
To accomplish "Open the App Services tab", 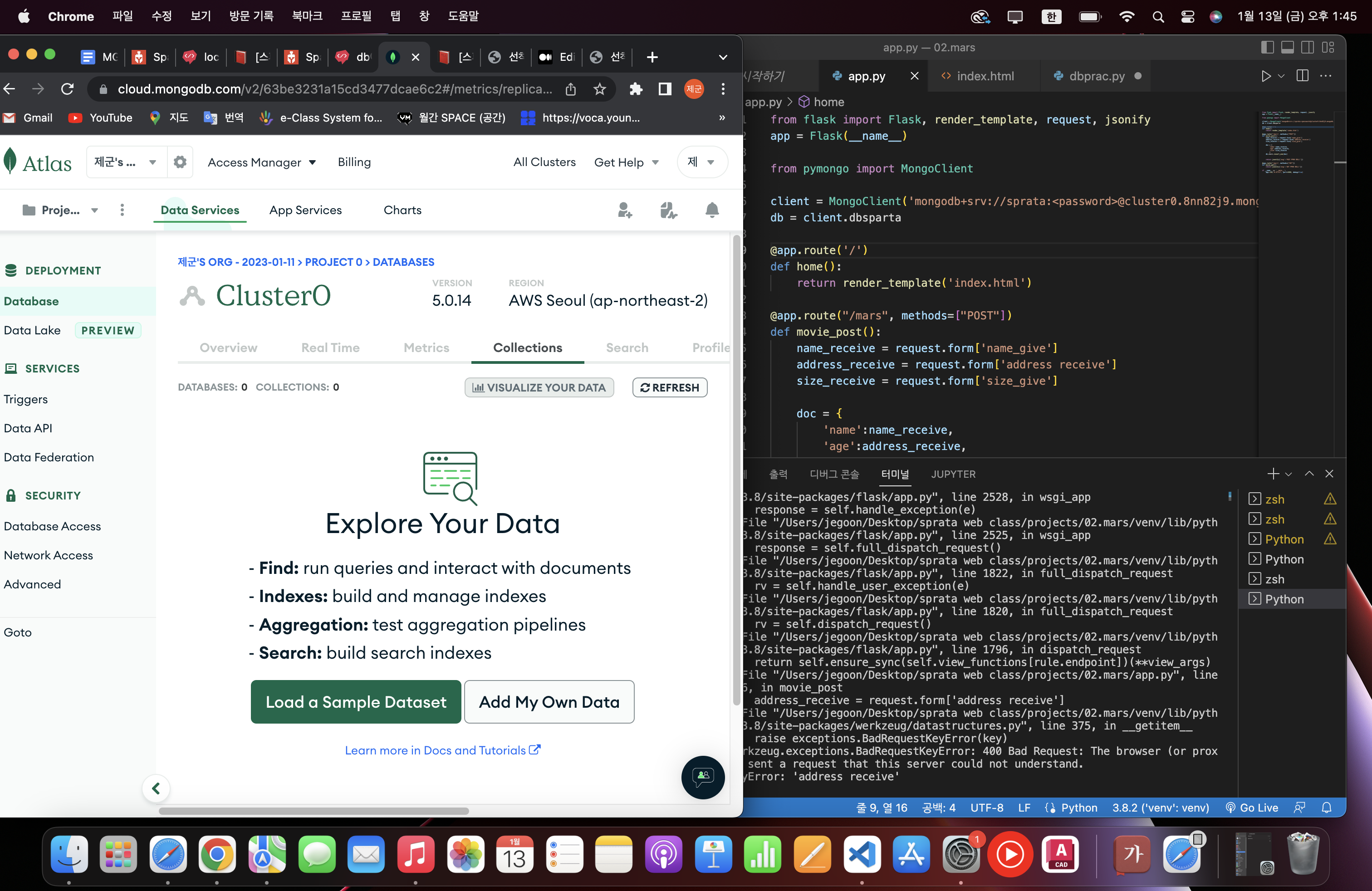I will [305, 210].
